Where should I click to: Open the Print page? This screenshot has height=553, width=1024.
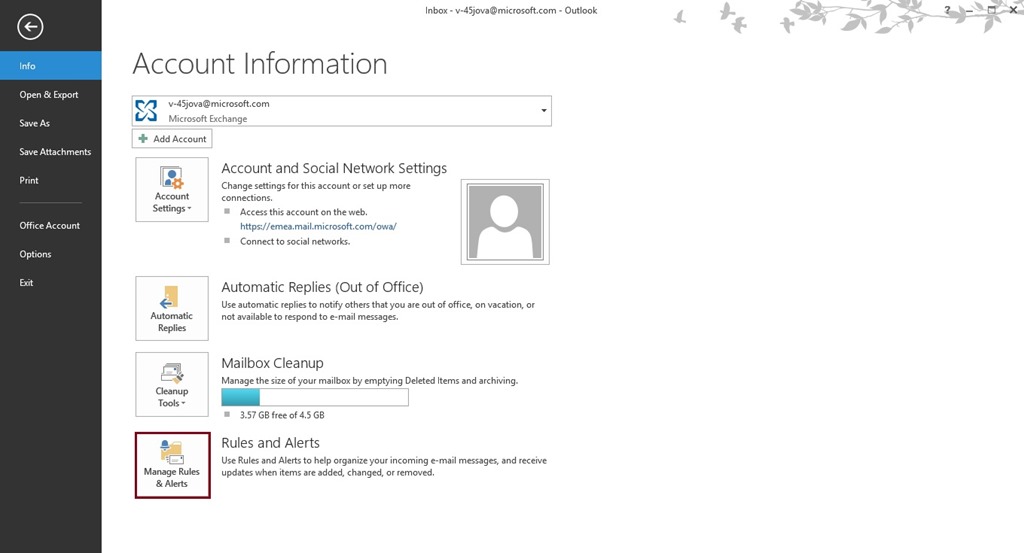coord(29,181)
